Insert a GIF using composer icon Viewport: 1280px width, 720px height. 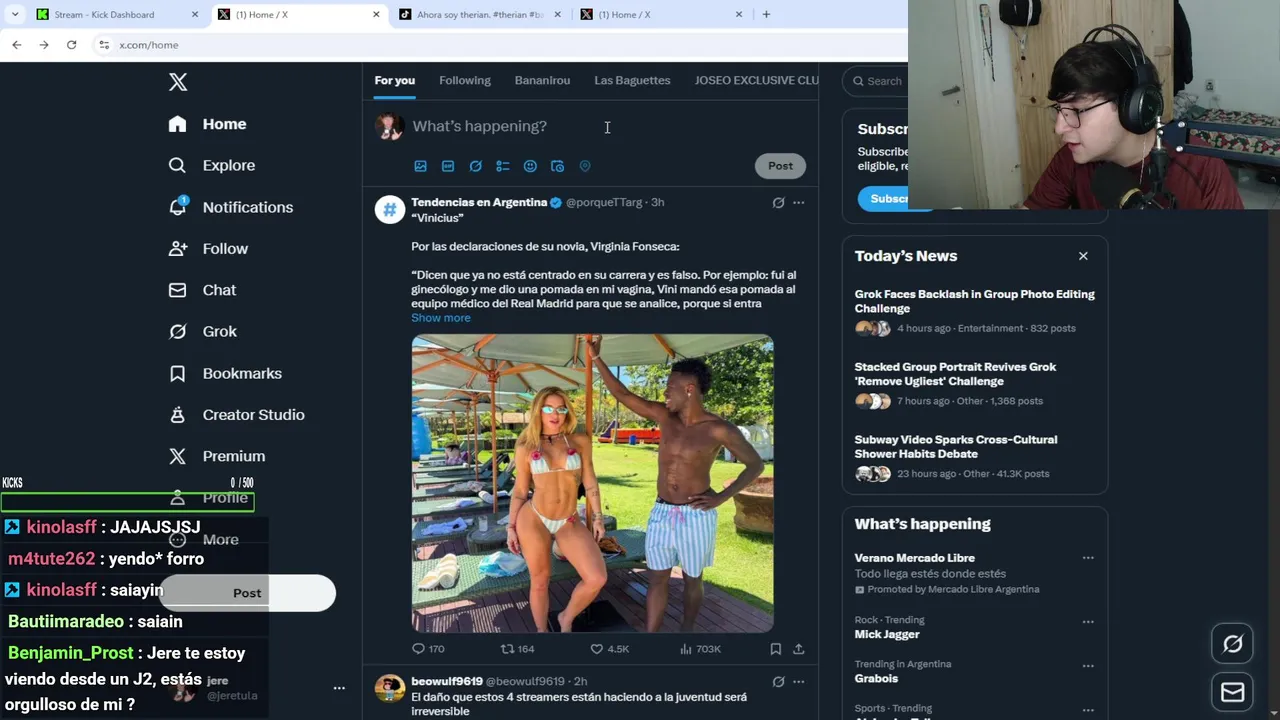[x=448, y=166]
